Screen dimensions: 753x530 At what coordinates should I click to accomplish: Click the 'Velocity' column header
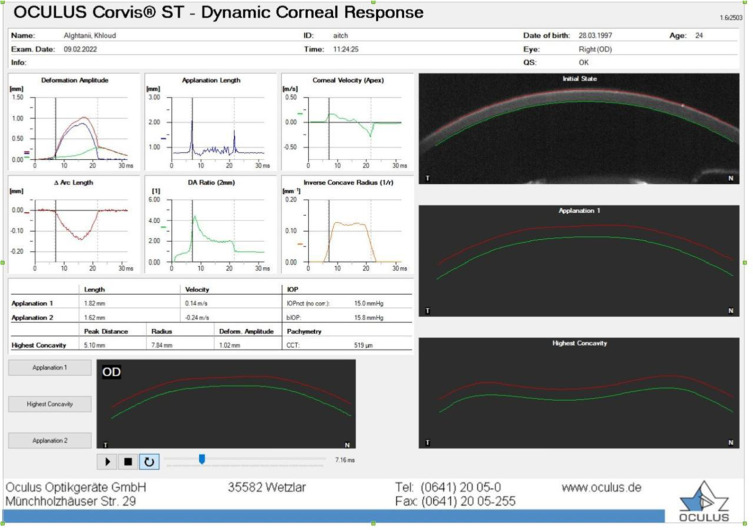point(197,289)
